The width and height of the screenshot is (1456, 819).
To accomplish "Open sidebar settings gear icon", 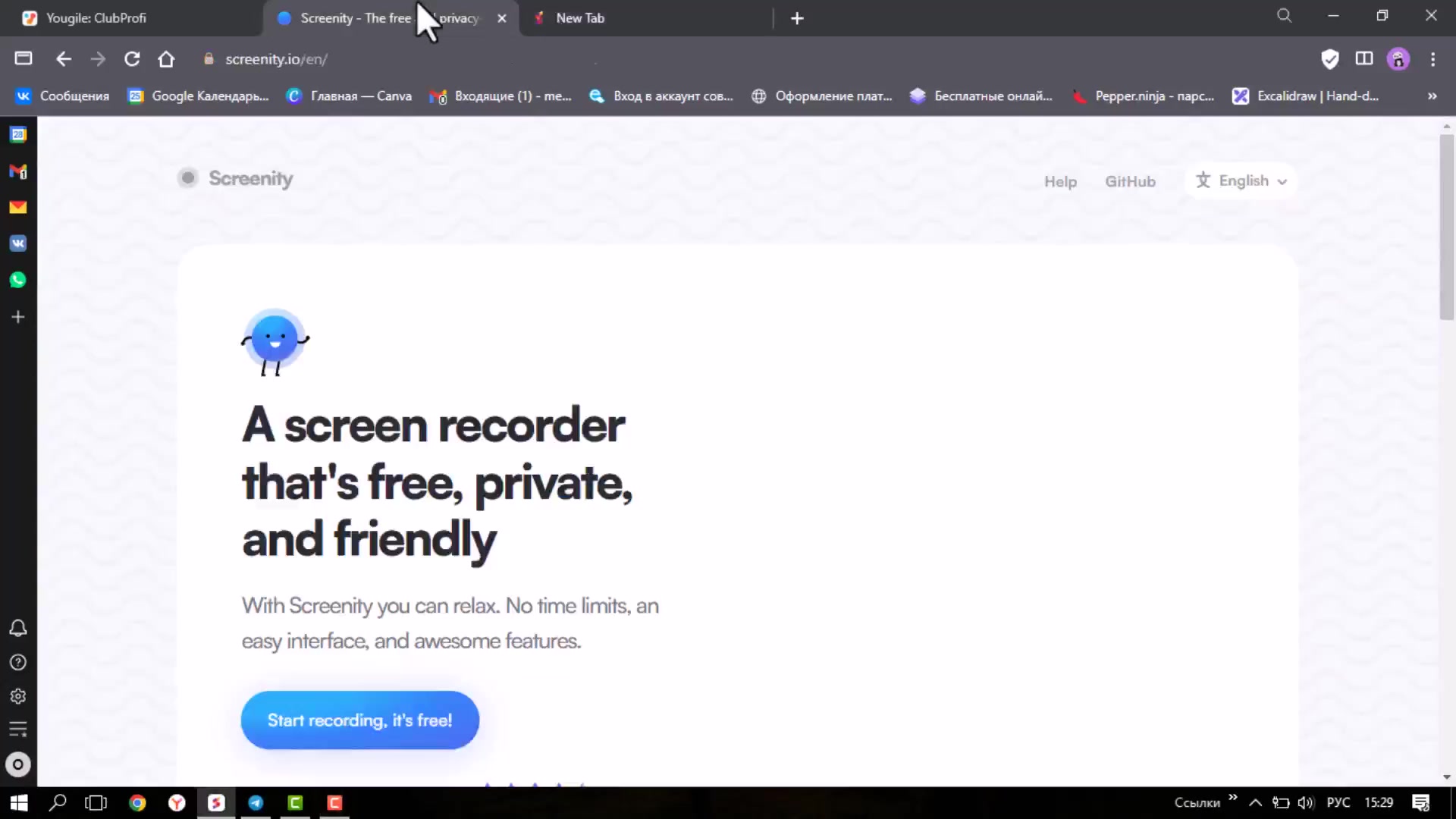I will pyautogui.click(x=18, y=696).
